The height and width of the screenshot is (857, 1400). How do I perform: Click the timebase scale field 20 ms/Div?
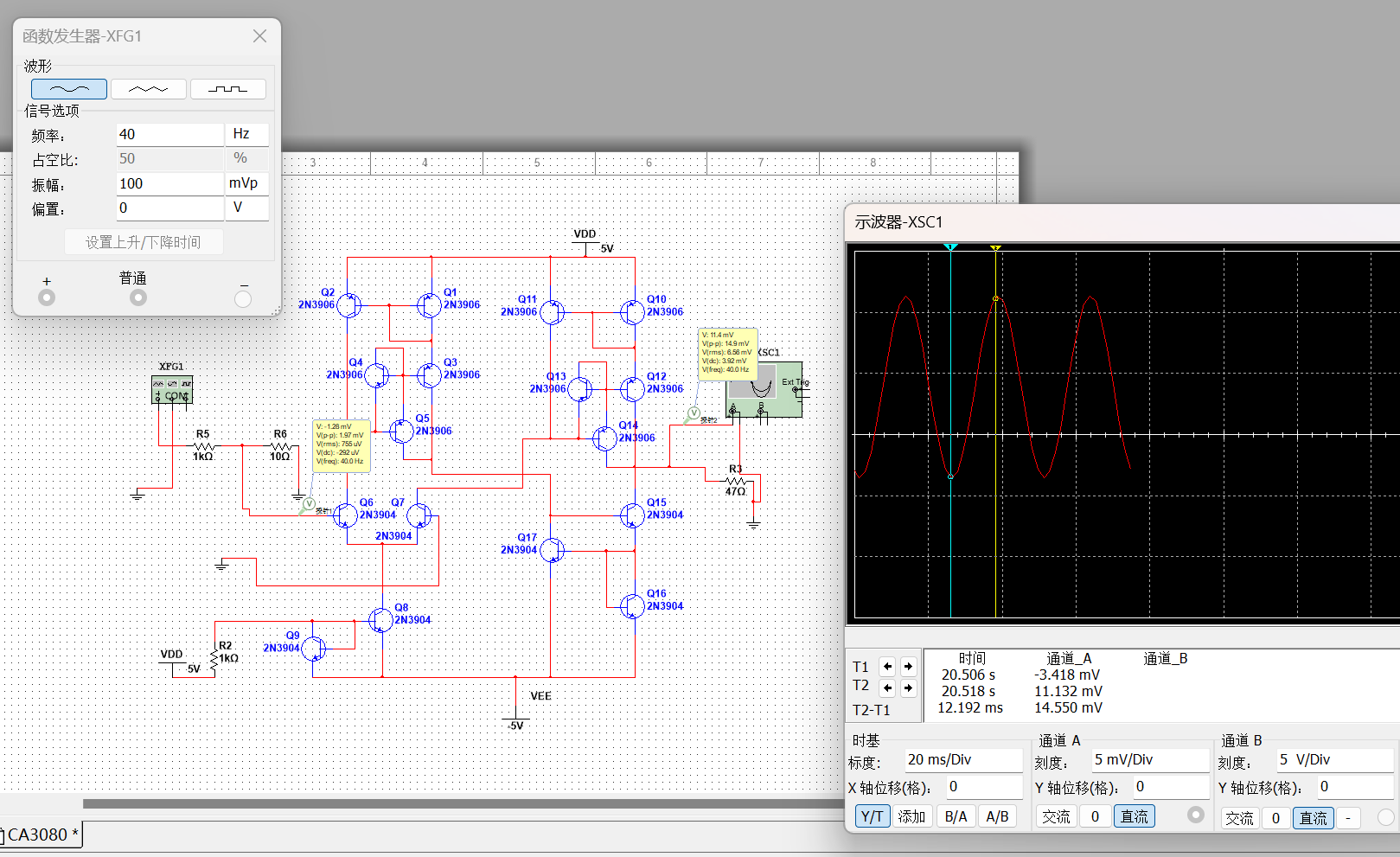click(x=963, y=760)
